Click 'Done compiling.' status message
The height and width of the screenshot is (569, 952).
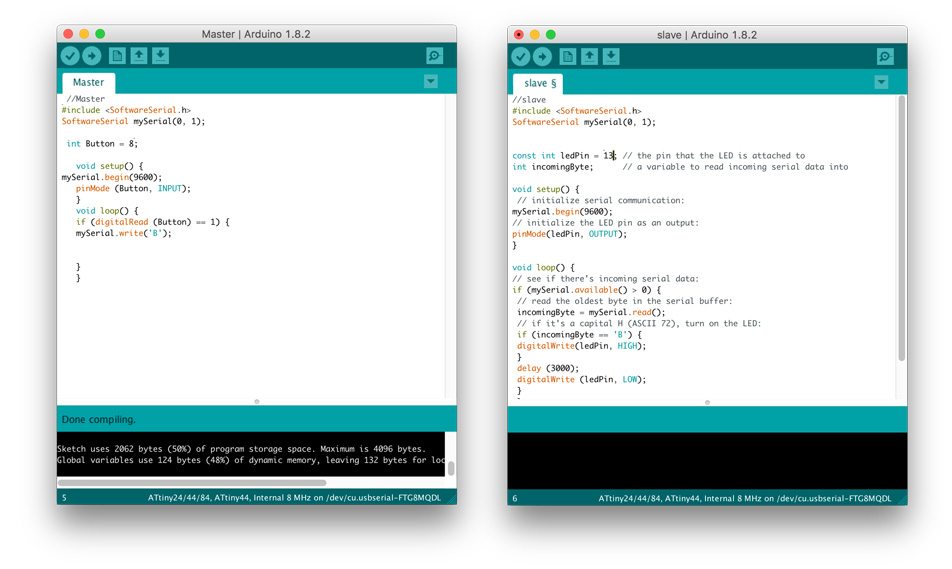click(98, 420)
